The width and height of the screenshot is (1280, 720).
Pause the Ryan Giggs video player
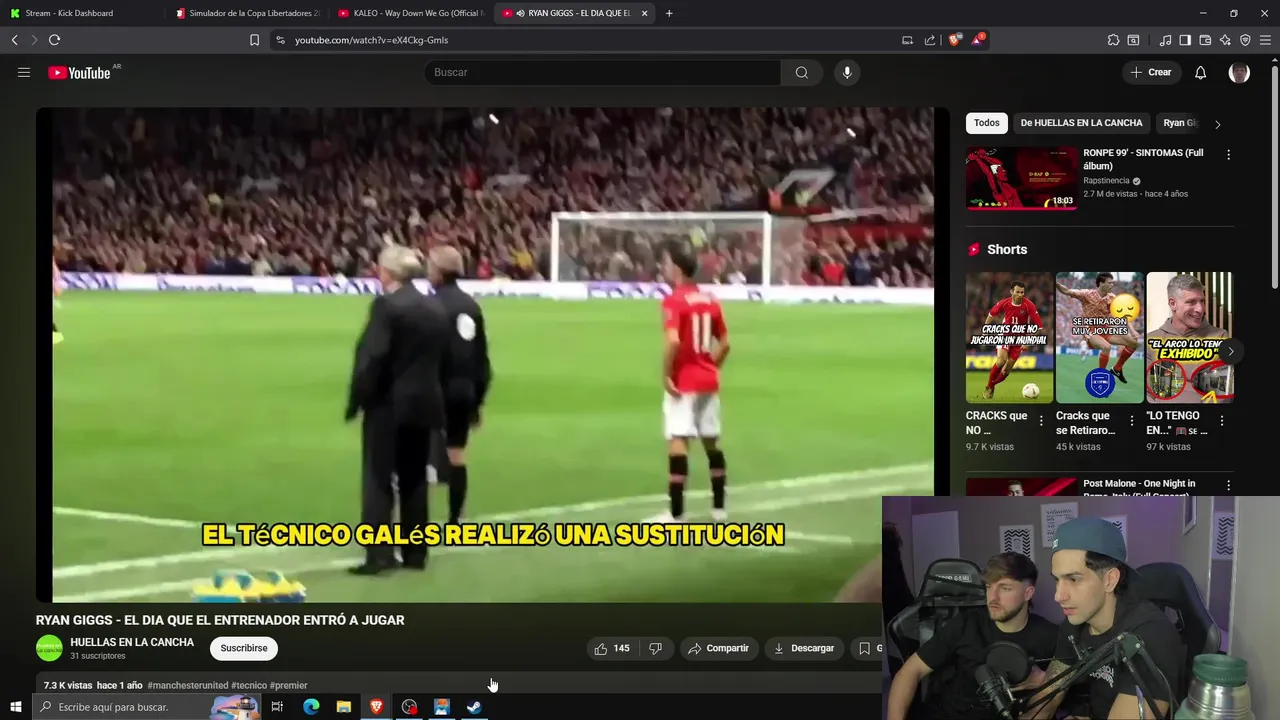click(x=492, y=355)
